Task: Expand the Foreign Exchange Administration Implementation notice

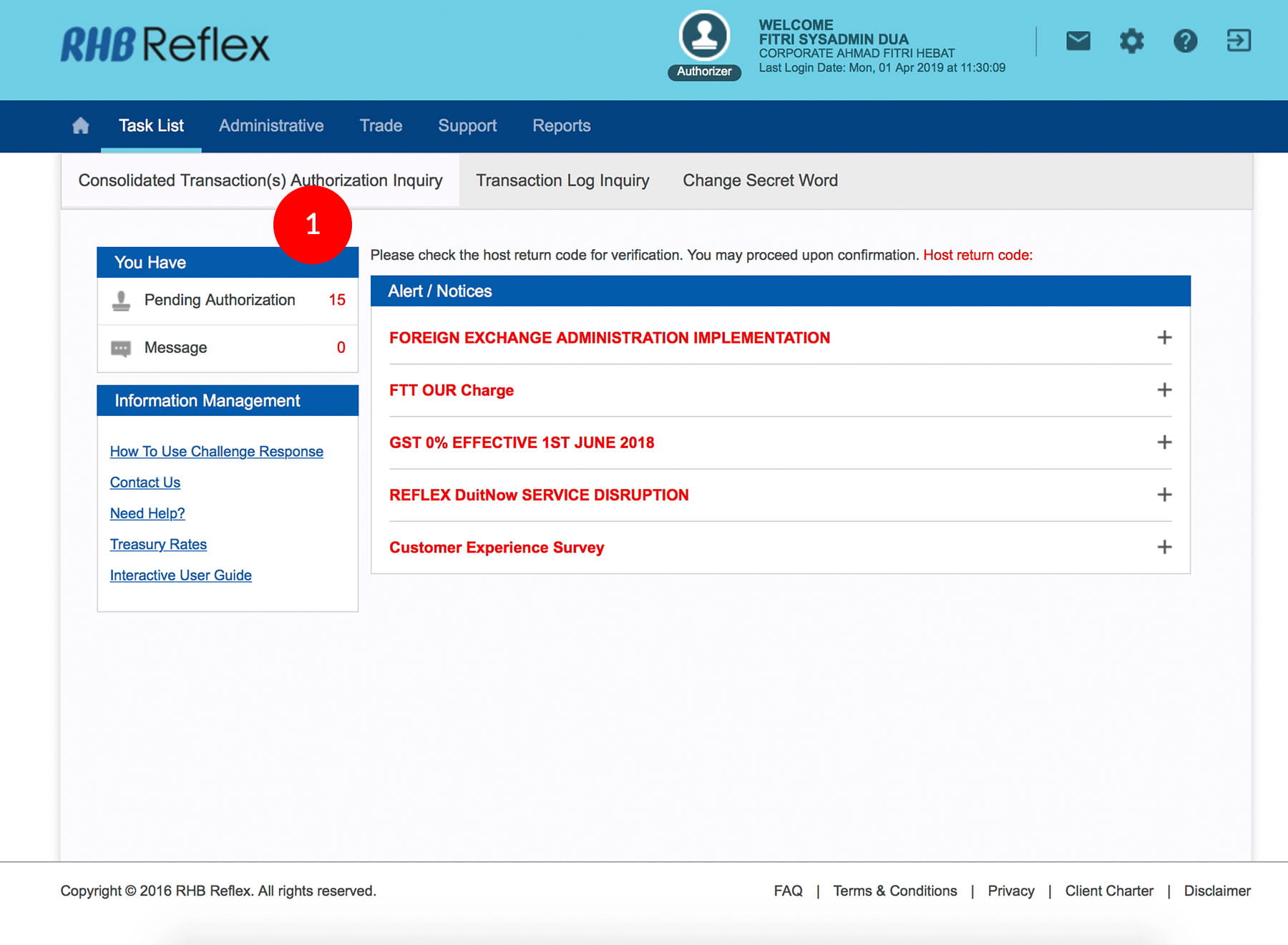Action: 1164,337
